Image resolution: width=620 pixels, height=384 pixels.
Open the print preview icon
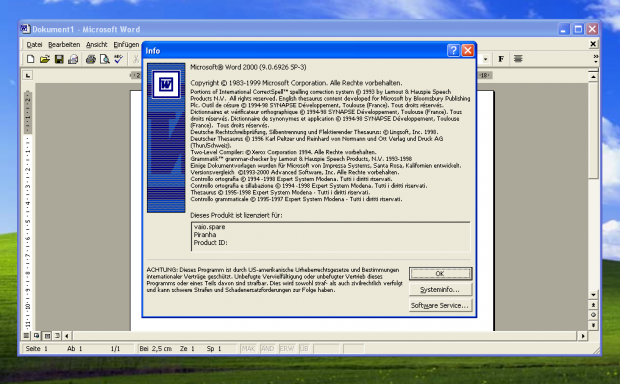pyautogui.click(x=105, y=59)
